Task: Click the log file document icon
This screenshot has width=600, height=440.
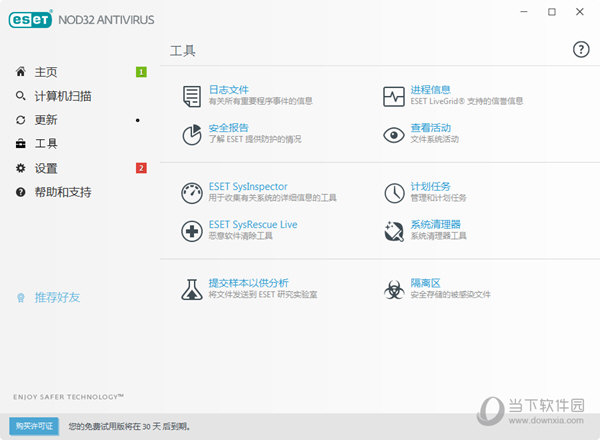Action: [192, 96]
